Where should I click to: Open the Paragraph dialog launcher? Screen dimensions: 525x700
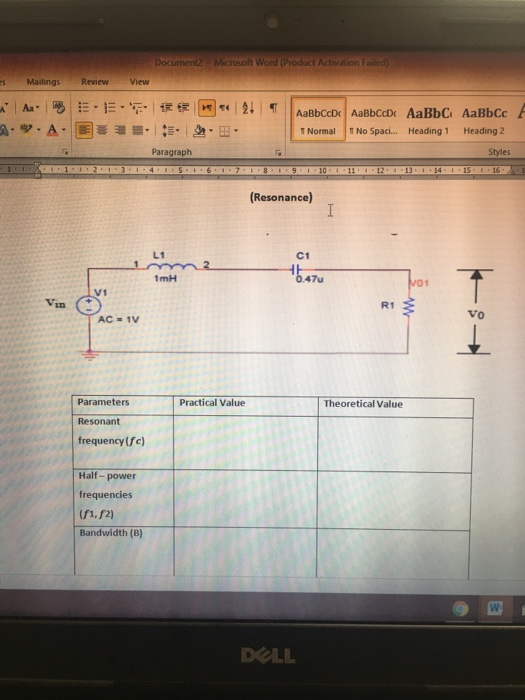(x=278, y=152)
